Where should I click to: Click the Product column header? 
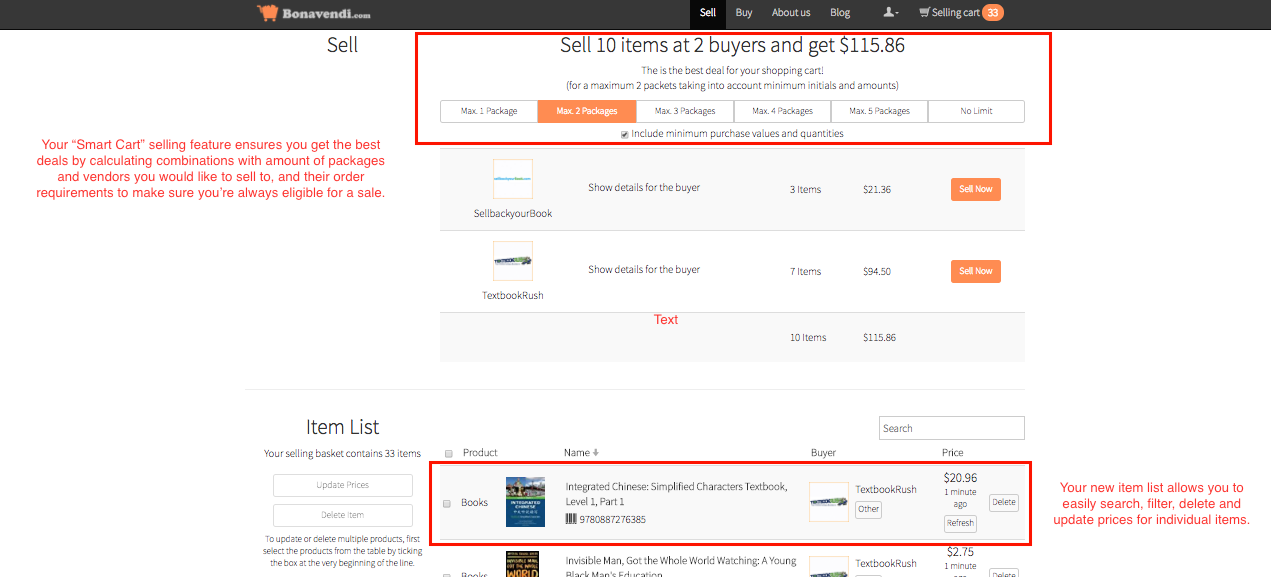pos(480,453)
